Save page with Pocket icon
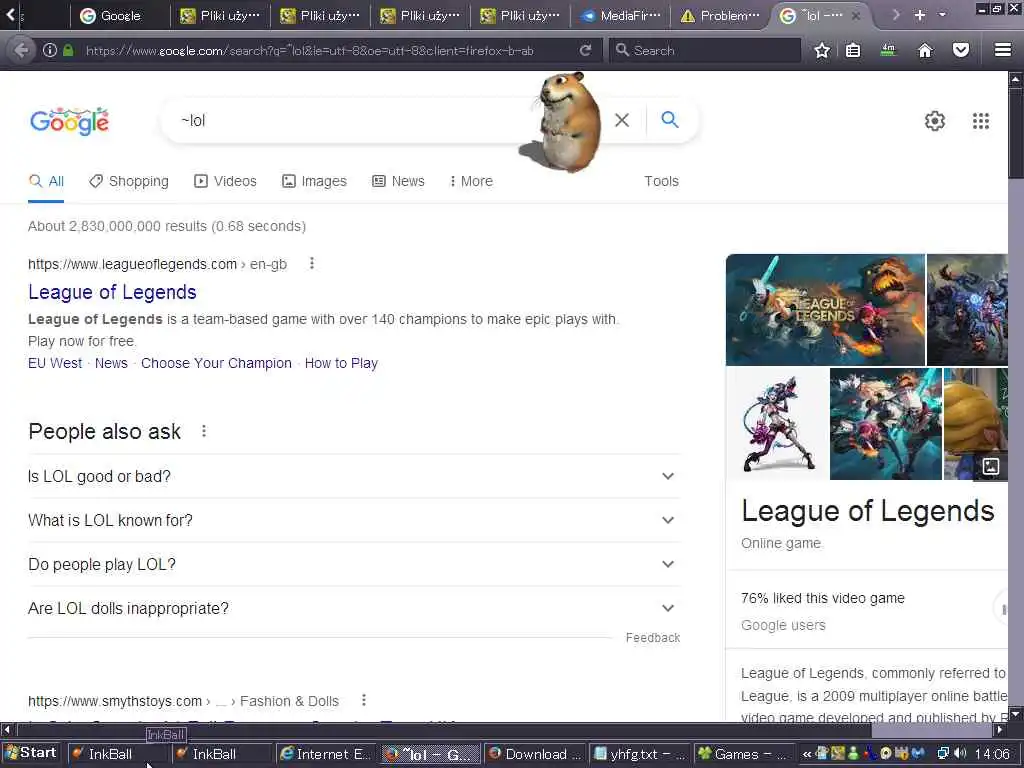Viewport: 1024px width, 768px height. [x=961, y=50]
